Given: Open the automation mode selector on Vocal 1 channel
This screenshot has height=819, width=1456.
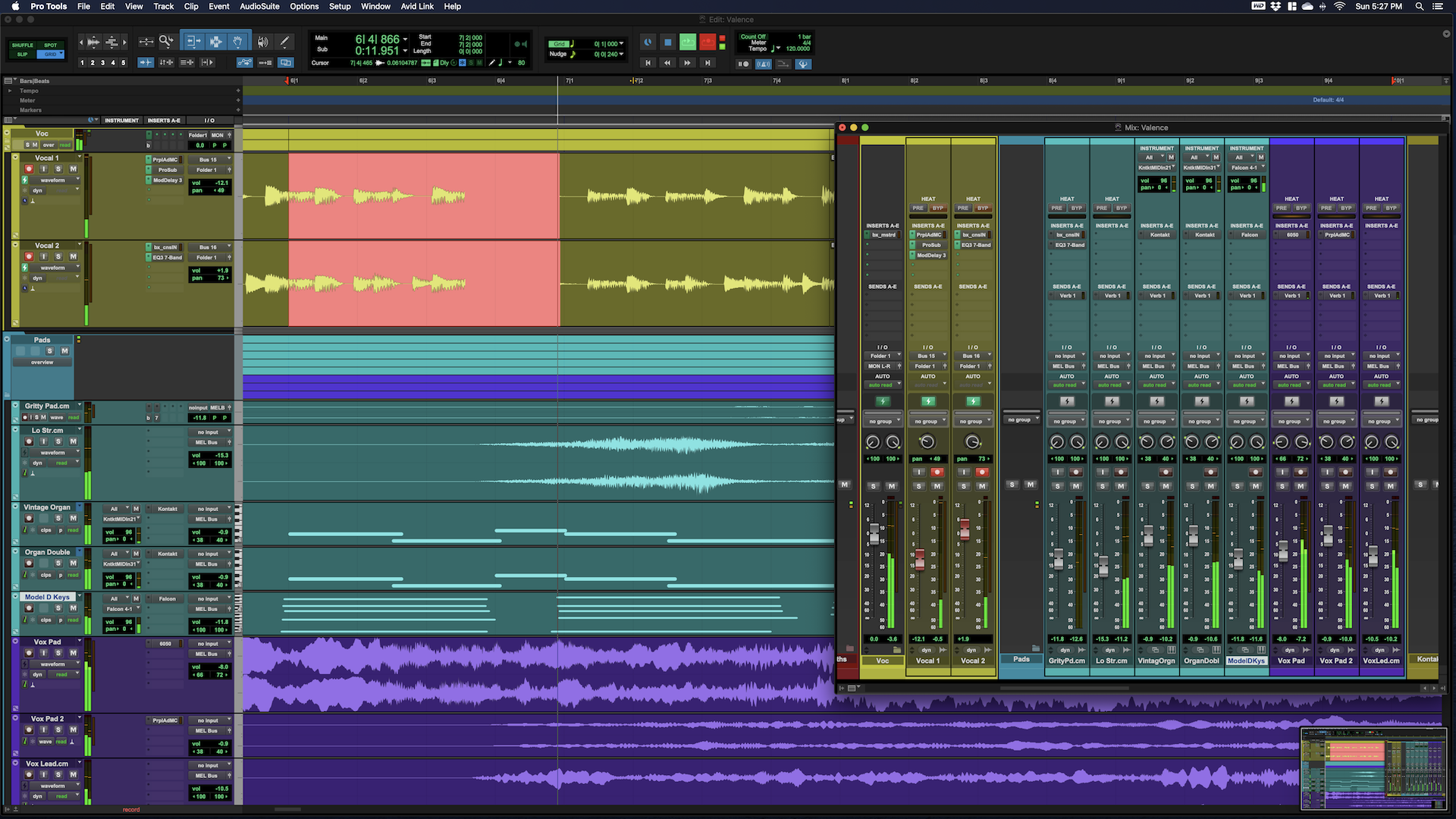Looking at the screenshot, I should click(x=928, y=384).
